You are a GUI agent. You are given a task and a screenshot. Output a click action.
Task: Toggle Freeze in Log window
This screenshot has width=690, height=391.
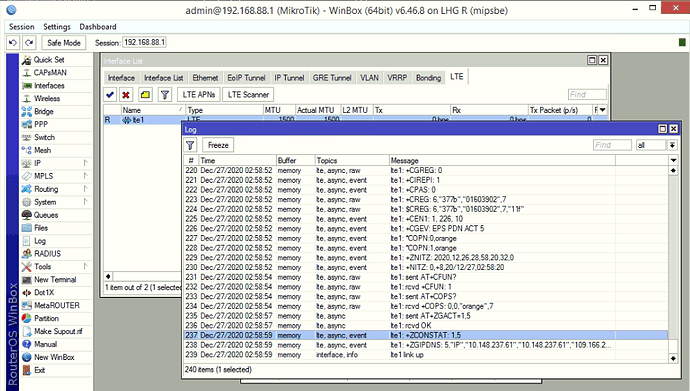point(218,145)
